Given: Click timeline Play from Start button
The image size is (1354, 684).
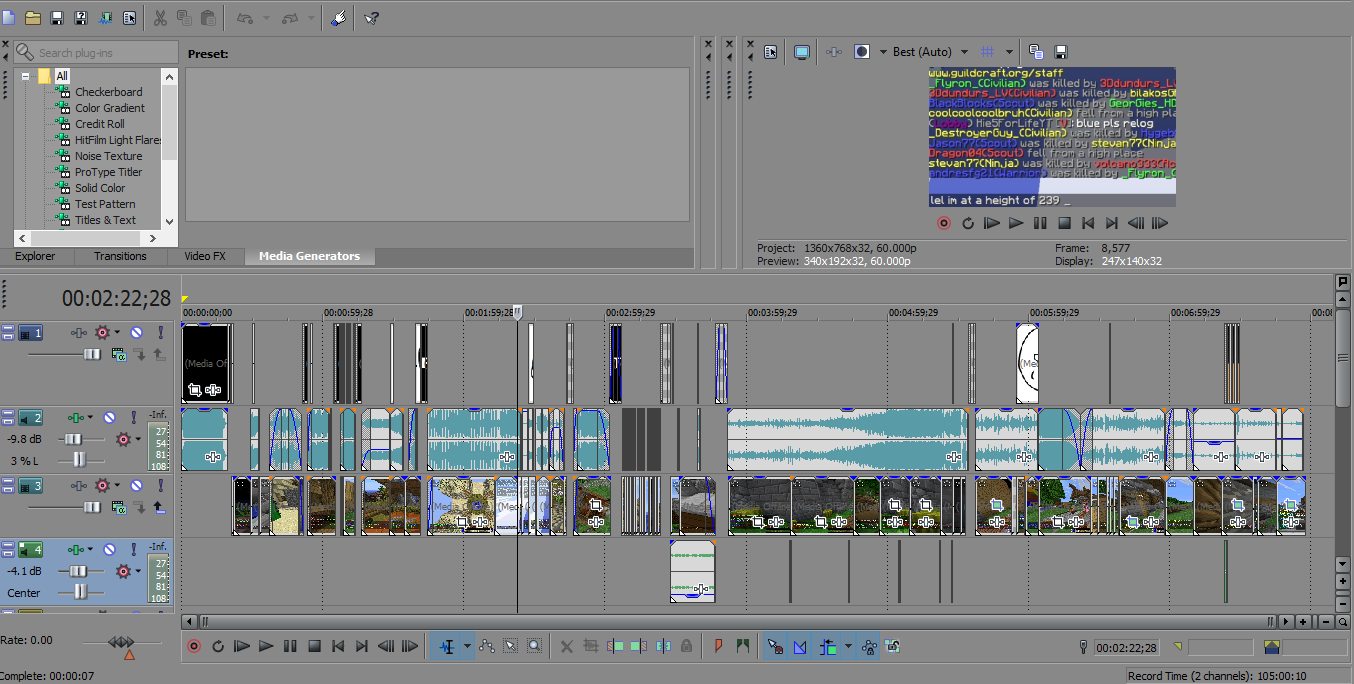Looking at the screenshot, I should [x=241, y=646].
